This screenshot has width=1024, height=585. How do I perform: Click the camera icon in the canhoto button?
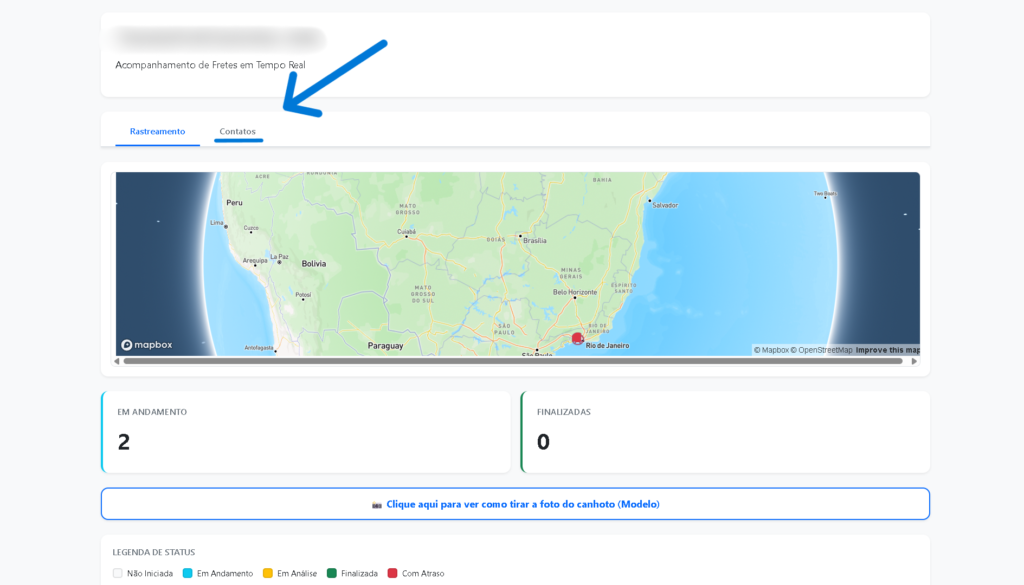(x=377, y=505)
